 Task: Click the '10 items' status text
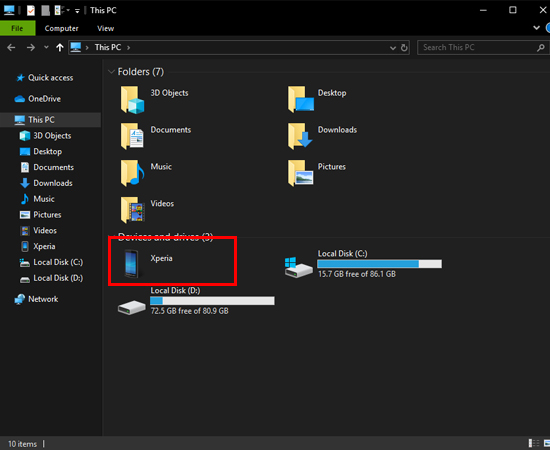[22, 444]
